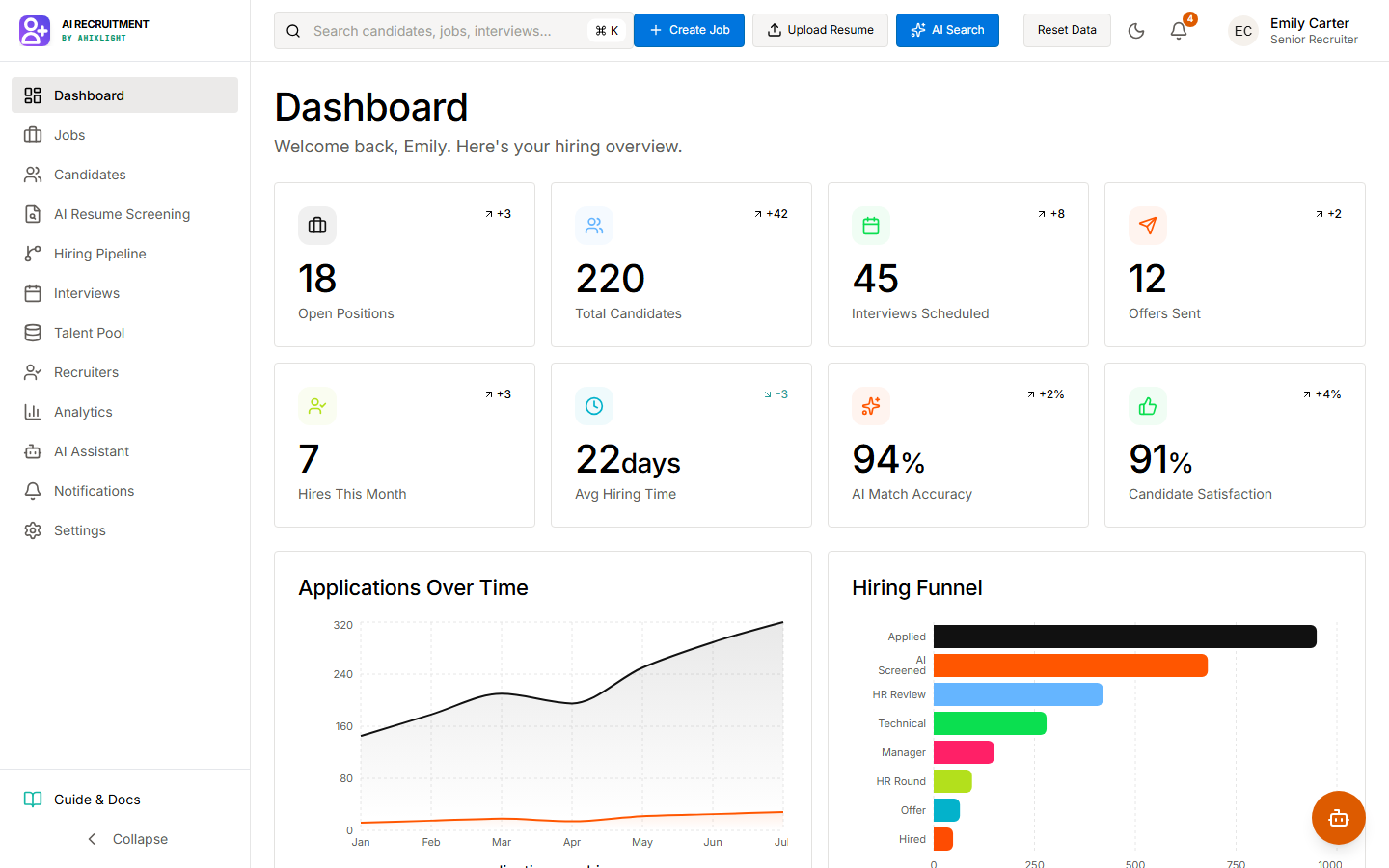This screenshot has width=1389, height=868.
Task: Click the -3 trend on Avg Hiring Time
Action: (x=776, y=394)
